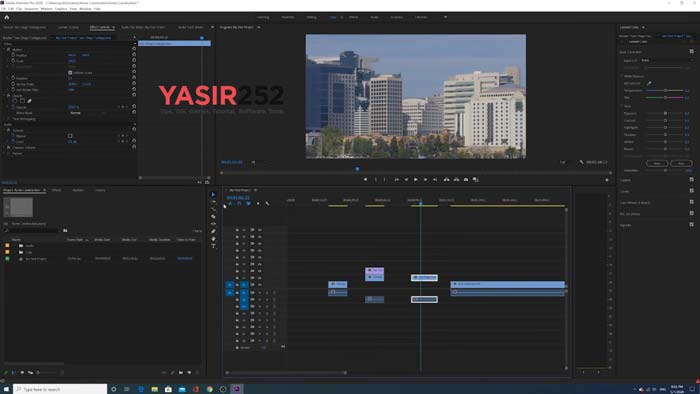700x394 pixels.
Task: Create an ellipse mask under Opacity
Action: [15, 101]
